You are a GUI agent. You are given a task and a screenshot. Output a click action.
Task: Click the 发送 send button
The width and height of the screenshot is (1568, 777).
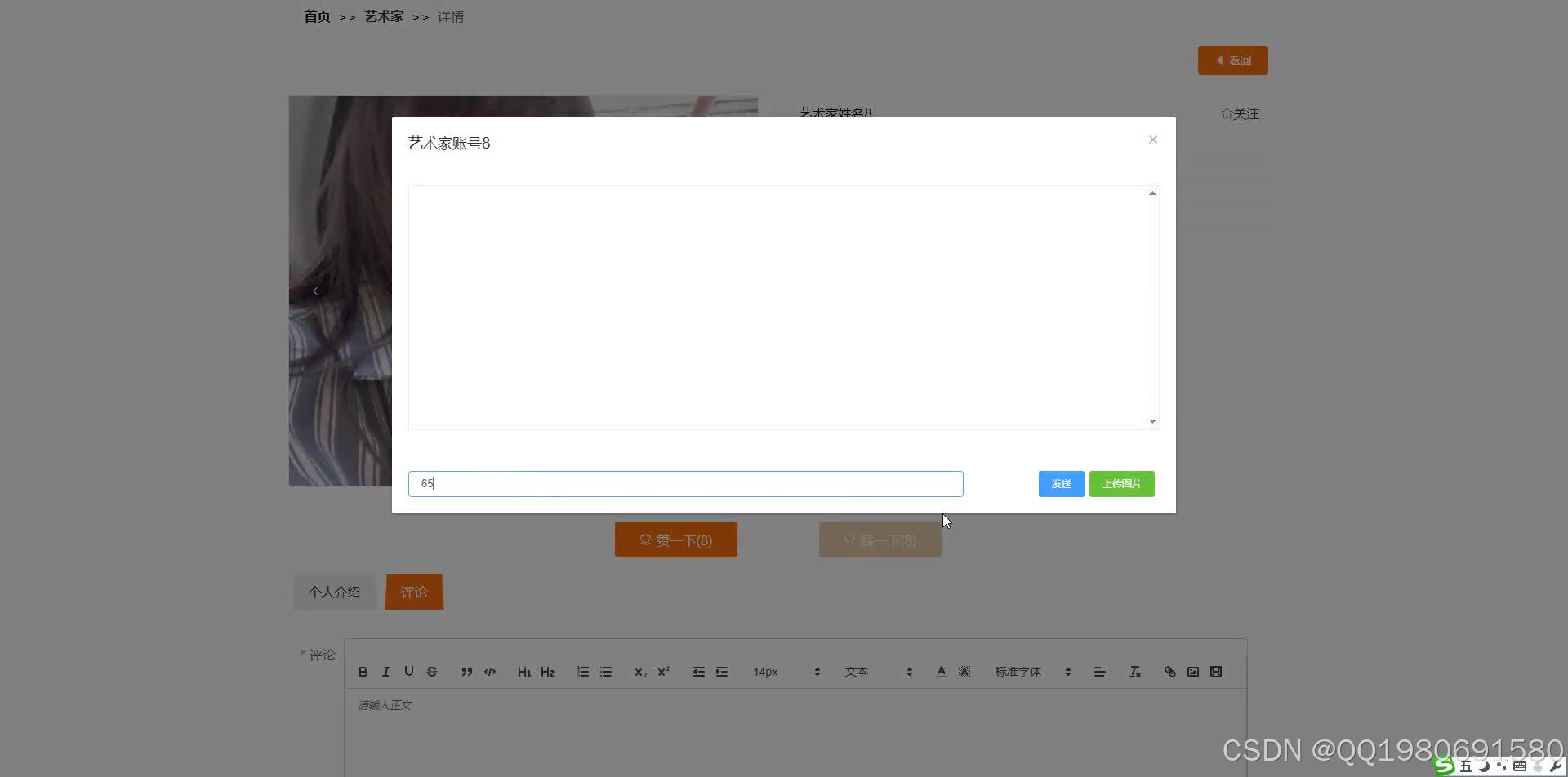coord(1061,484)
